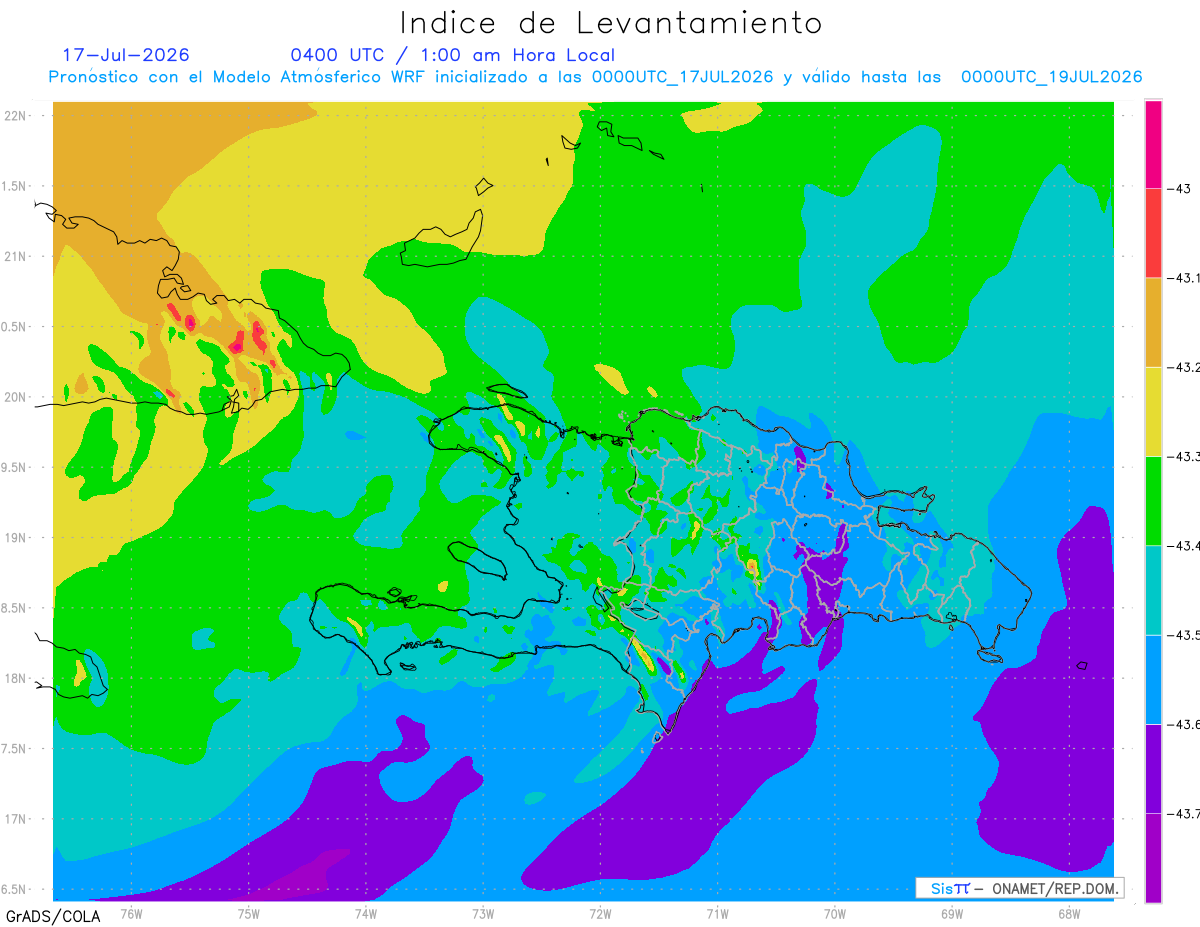
Task: Click longitude label '70W'
Action: (834, 912)
